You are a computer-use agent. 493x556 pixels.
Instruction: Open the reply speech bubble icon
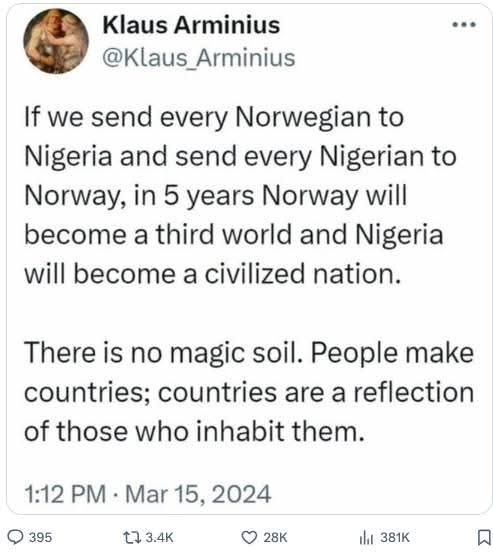click(15, 537)
